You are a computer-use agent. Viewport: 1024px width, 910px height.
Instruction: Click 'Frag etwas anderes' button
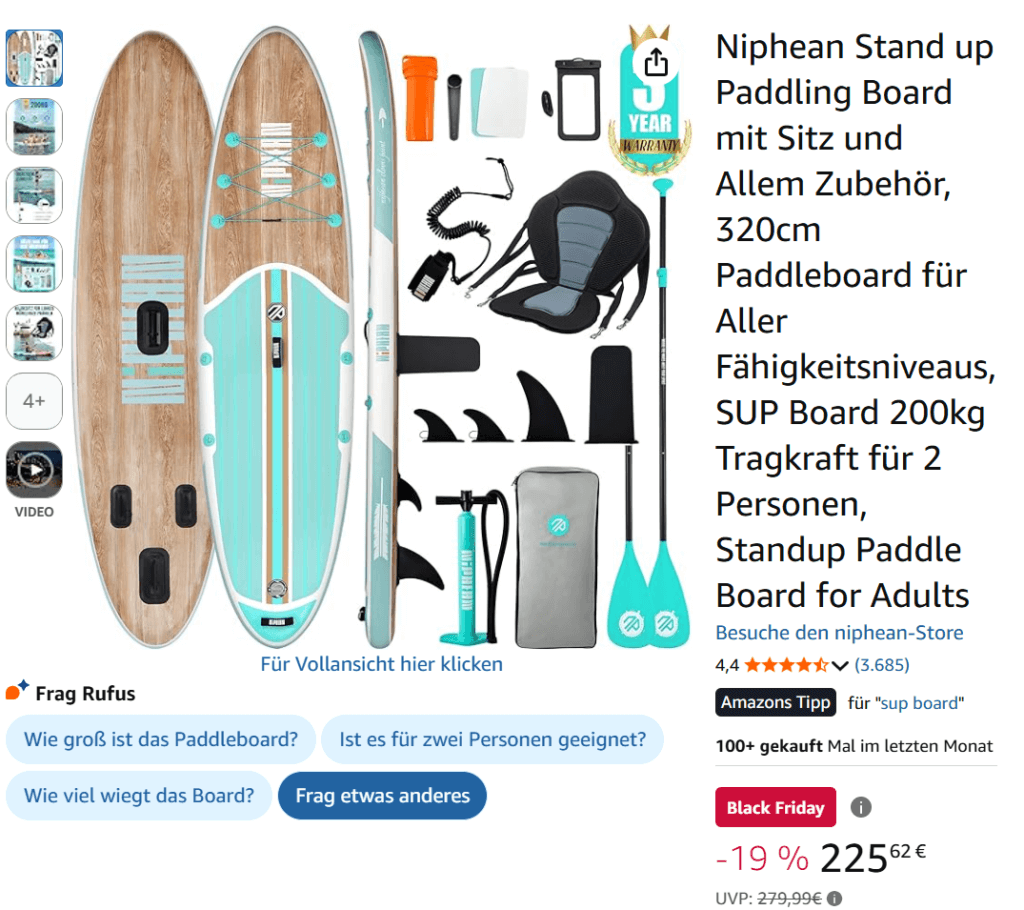[382, 796]
